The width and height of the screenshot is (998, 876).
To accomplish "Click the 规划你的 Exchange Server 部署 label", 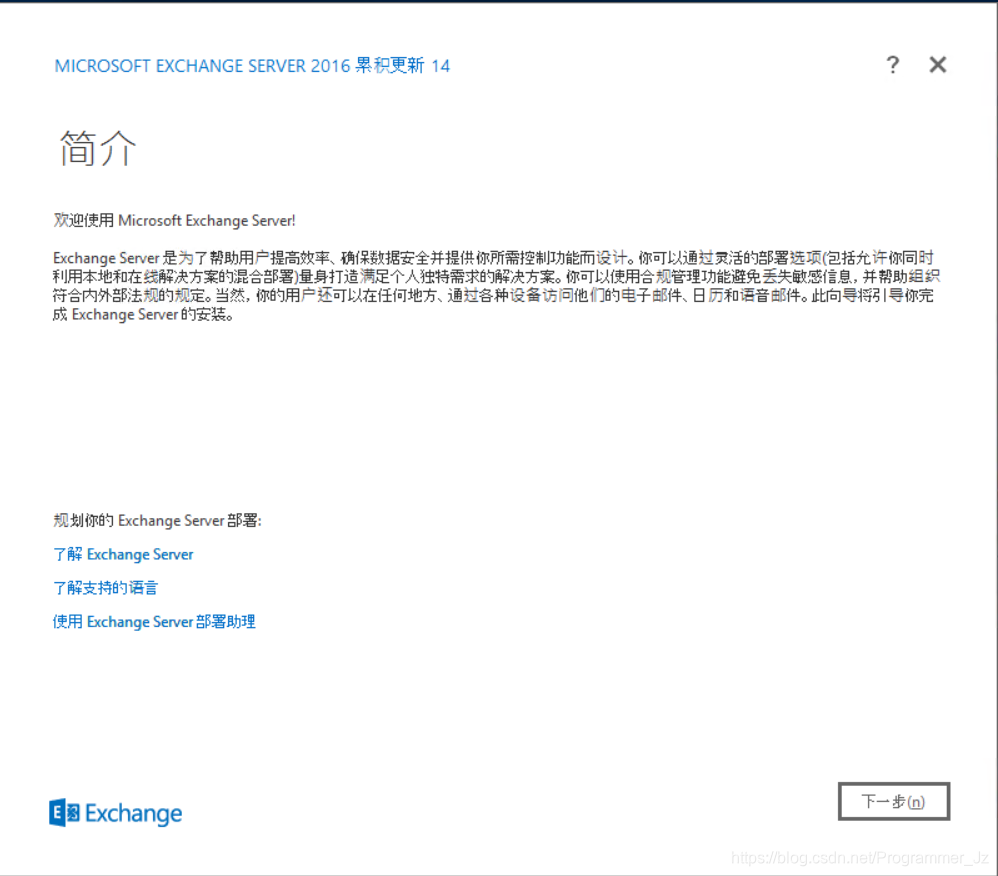I will (x=157, y=520).
